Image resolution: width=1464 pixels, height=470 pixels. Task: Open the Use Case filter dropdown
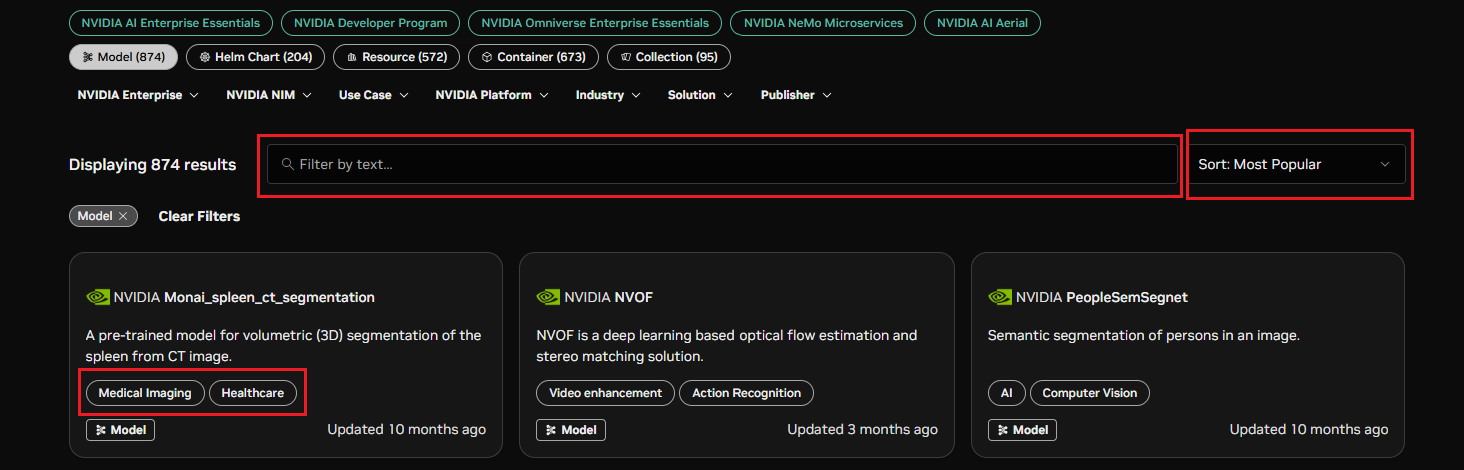[x=373, y=95]
